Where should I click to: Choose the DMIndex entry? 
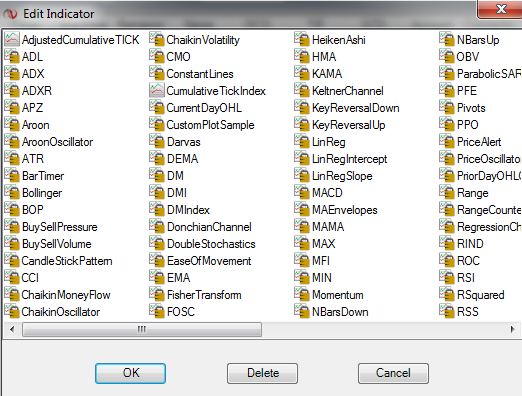tap(188, 210)
